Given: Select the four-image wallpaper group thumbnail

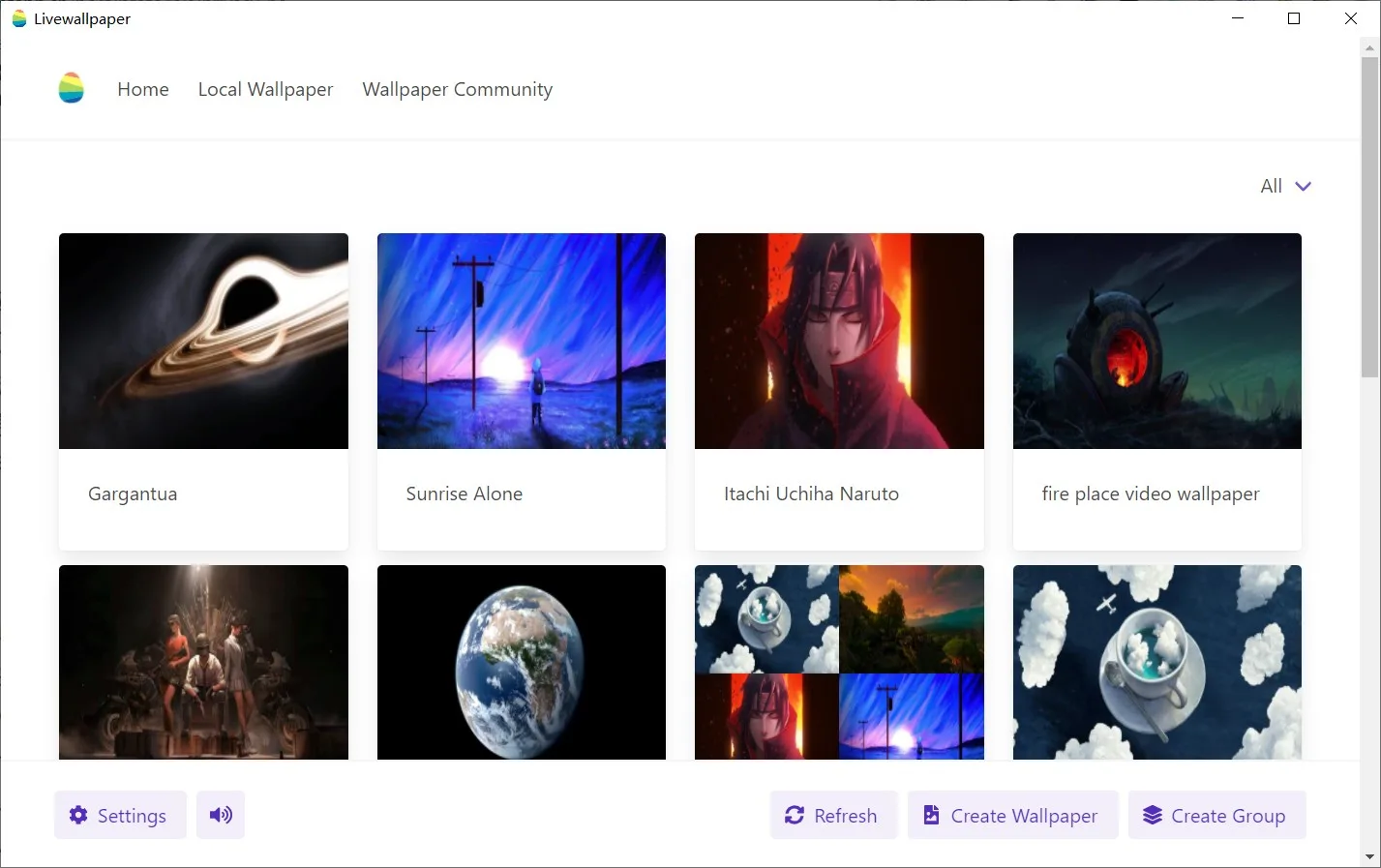Looking at the screenshot, I should pos(839,662).
